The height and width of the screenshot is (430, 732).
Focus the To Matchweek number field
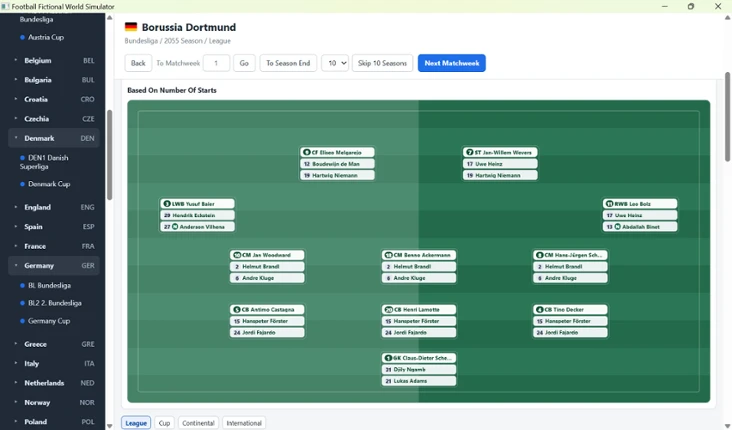pos(216,63)
